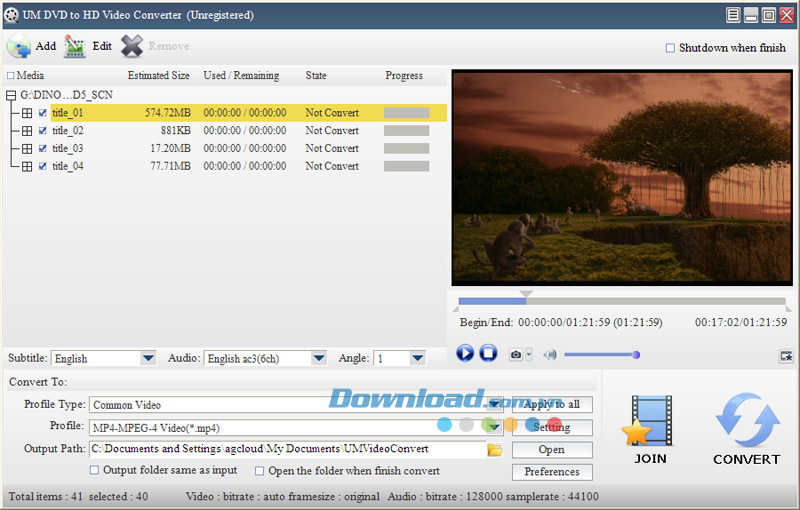Viewport: 800px width, 510px height.
Task: Click the Apply to all button
Action: pos(552,404)
